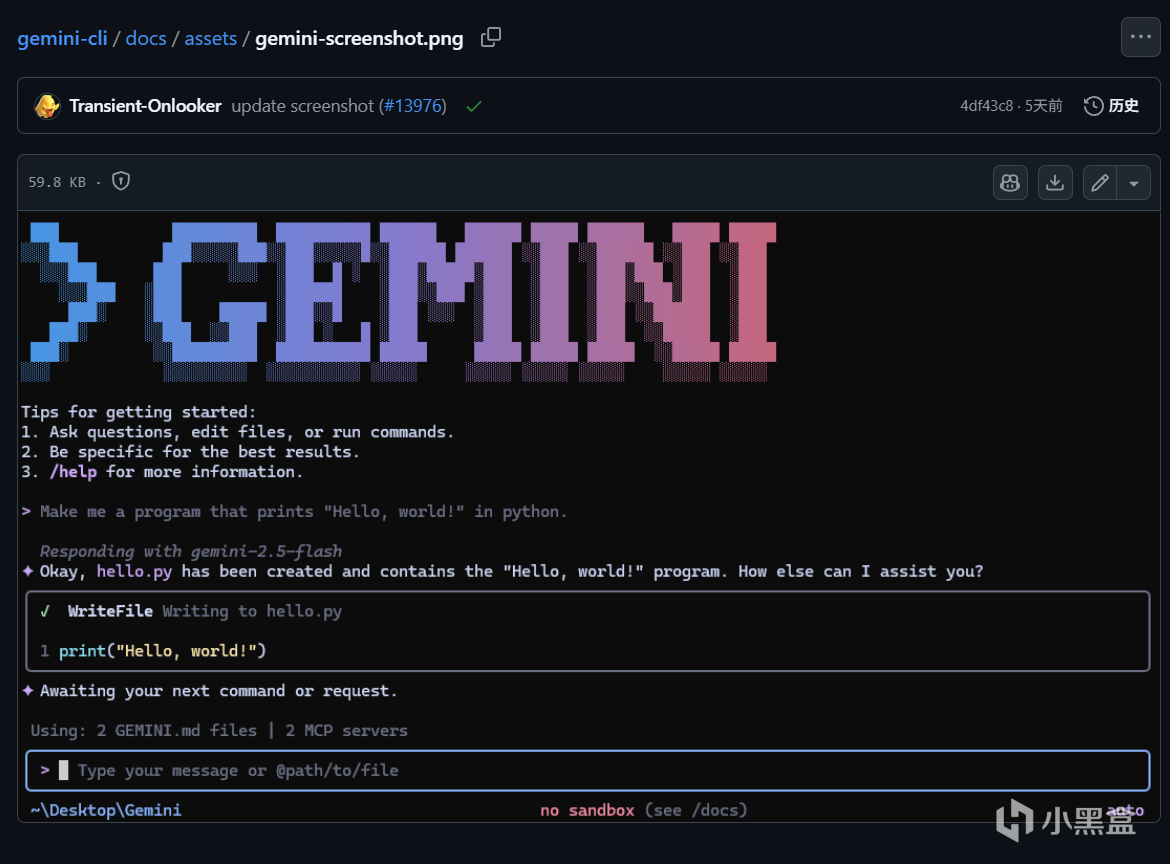Open the update screenshot commit message
The height and width of the screenshot is (864, 1170).
[x=302, y=106]
